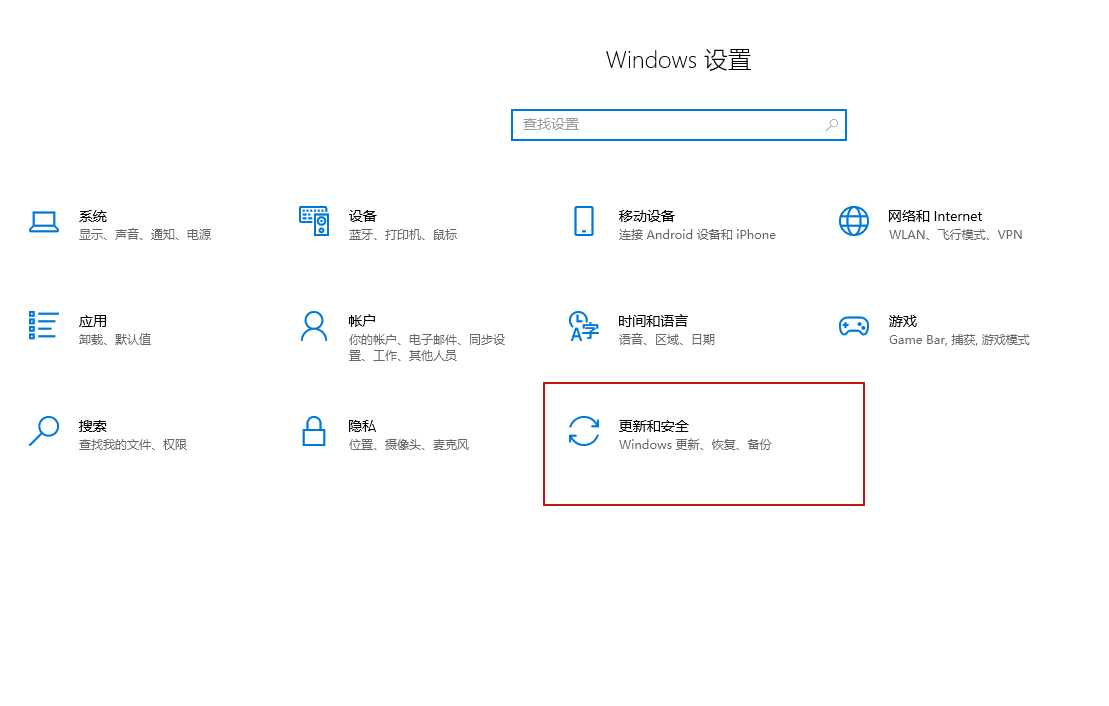This screenshot has height=706, width=1109.
Task: Open the 隐私 settings title
Action: pyautogui.click(x=362, y=426)
